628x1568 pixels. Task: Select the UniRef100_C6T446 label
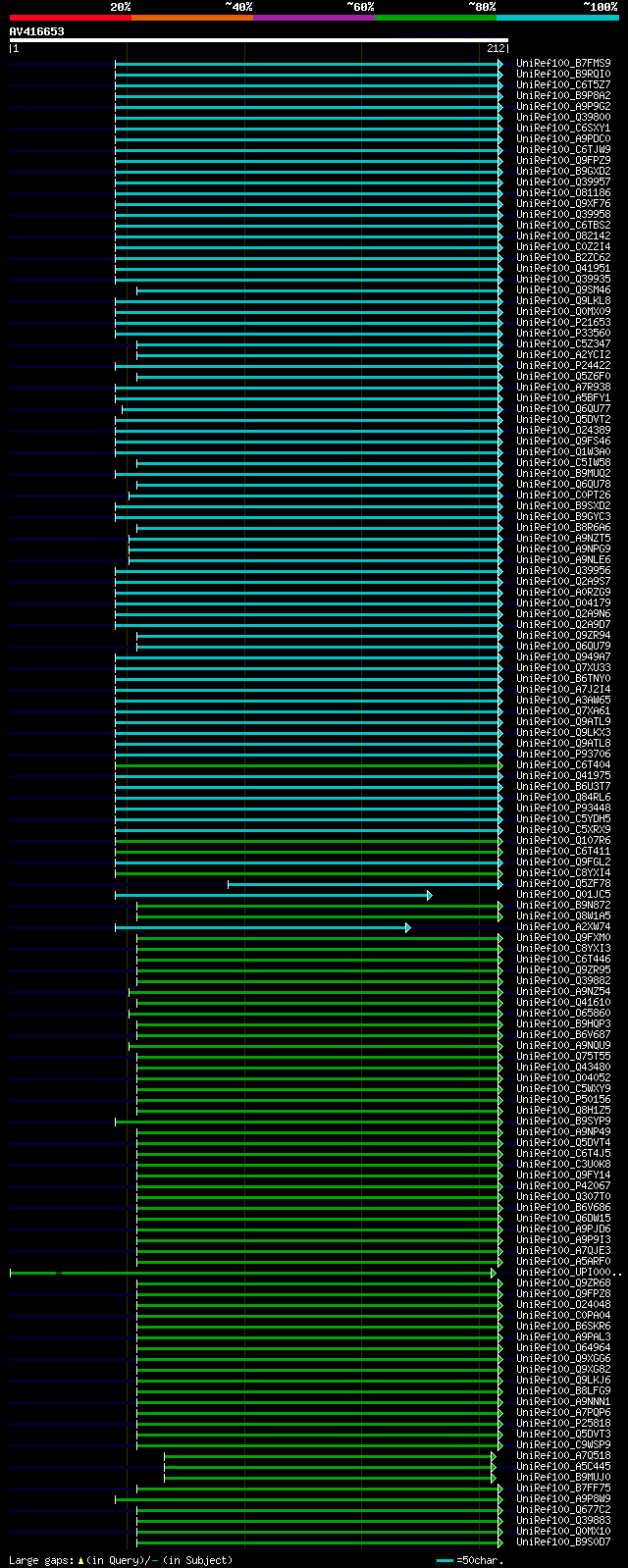tap(563, 959)
